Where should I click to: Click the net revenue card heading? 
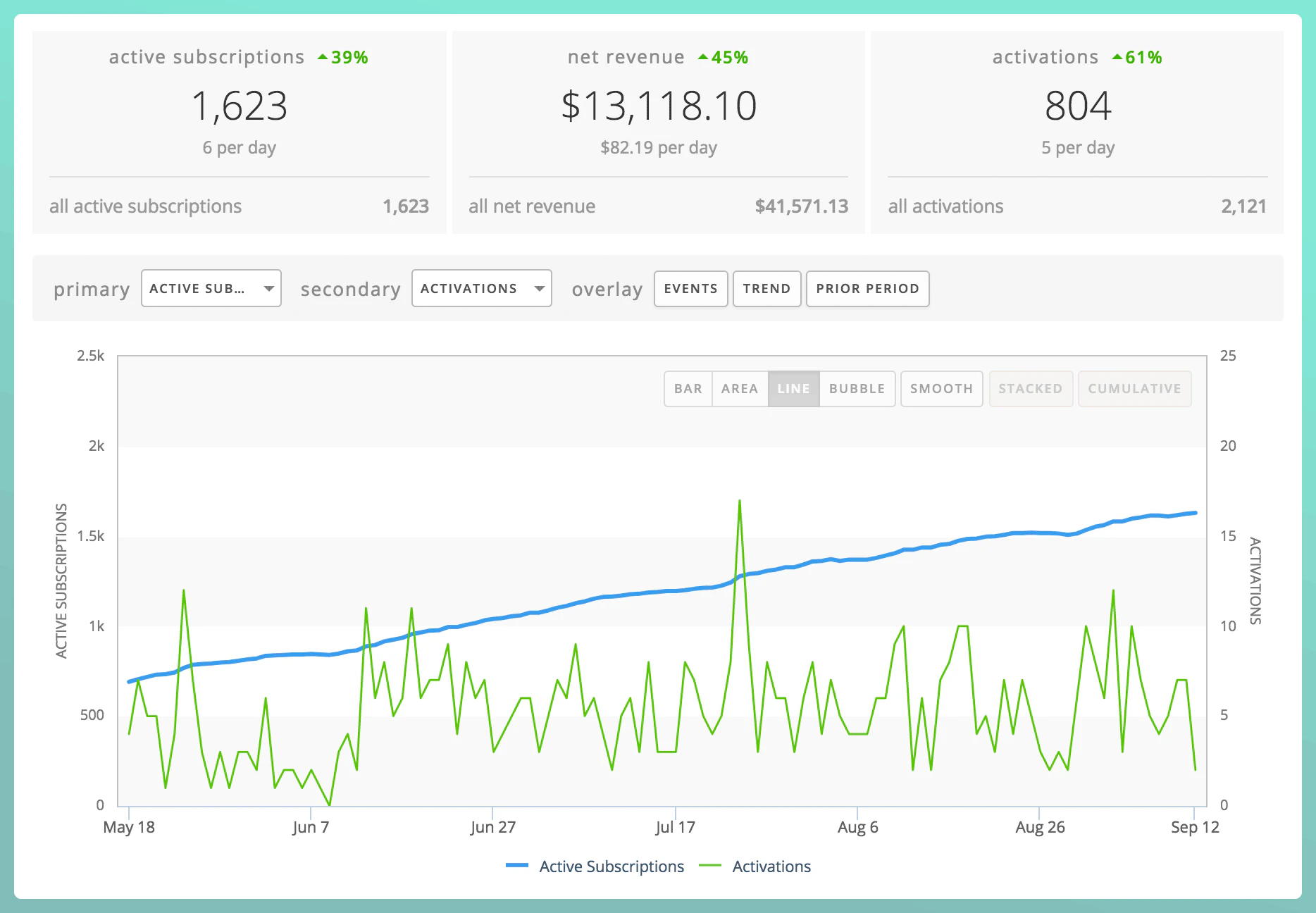click(x=626, y=57)
